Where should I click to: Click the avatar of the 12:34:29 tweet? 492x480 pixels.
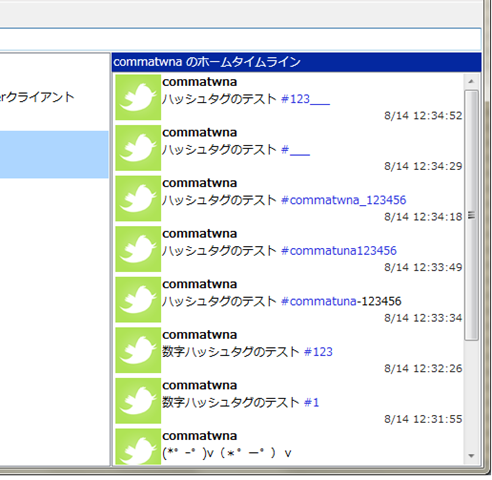(138, 148)
